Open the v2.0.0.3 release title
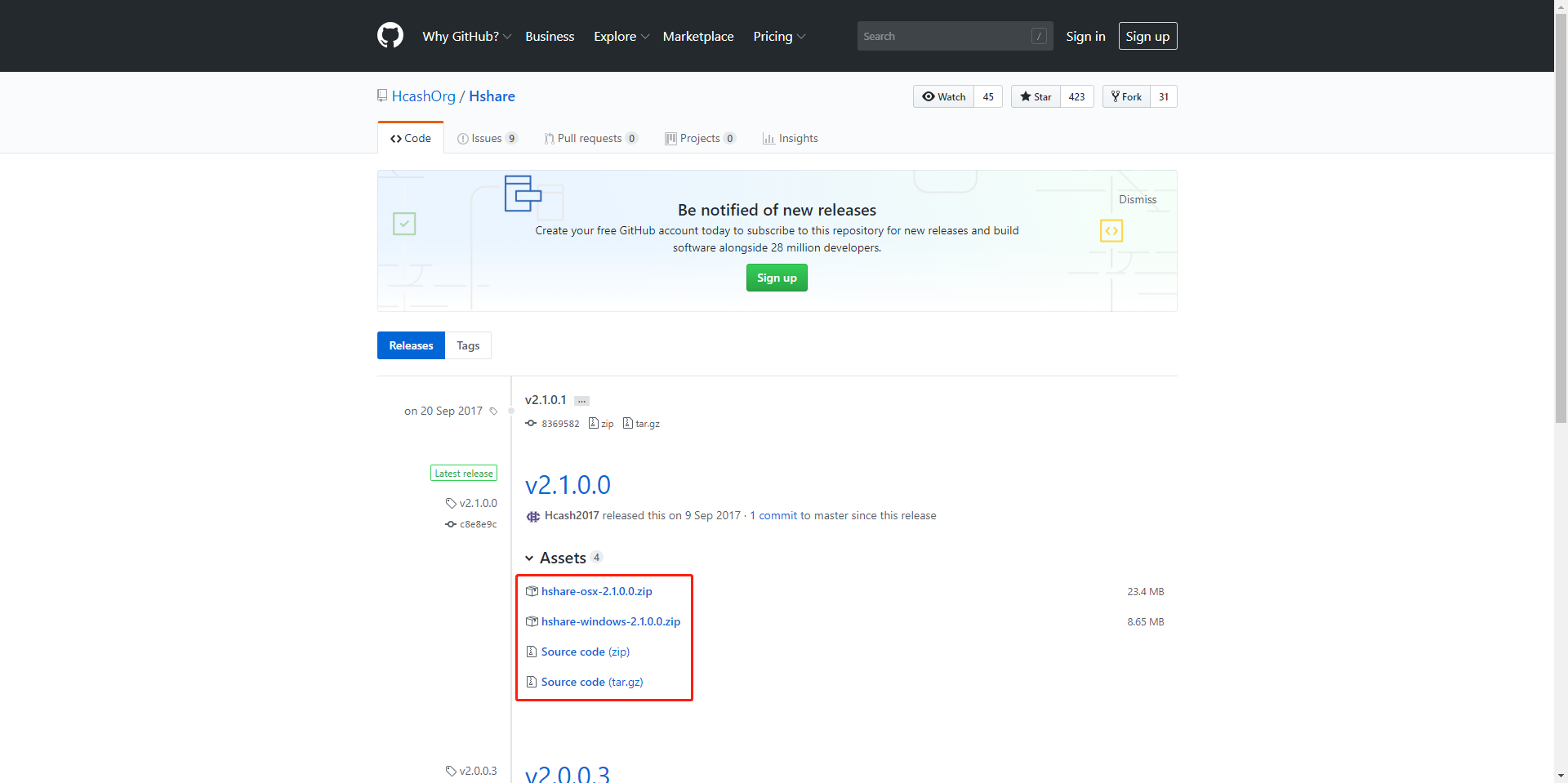 (x=568, y=773)
